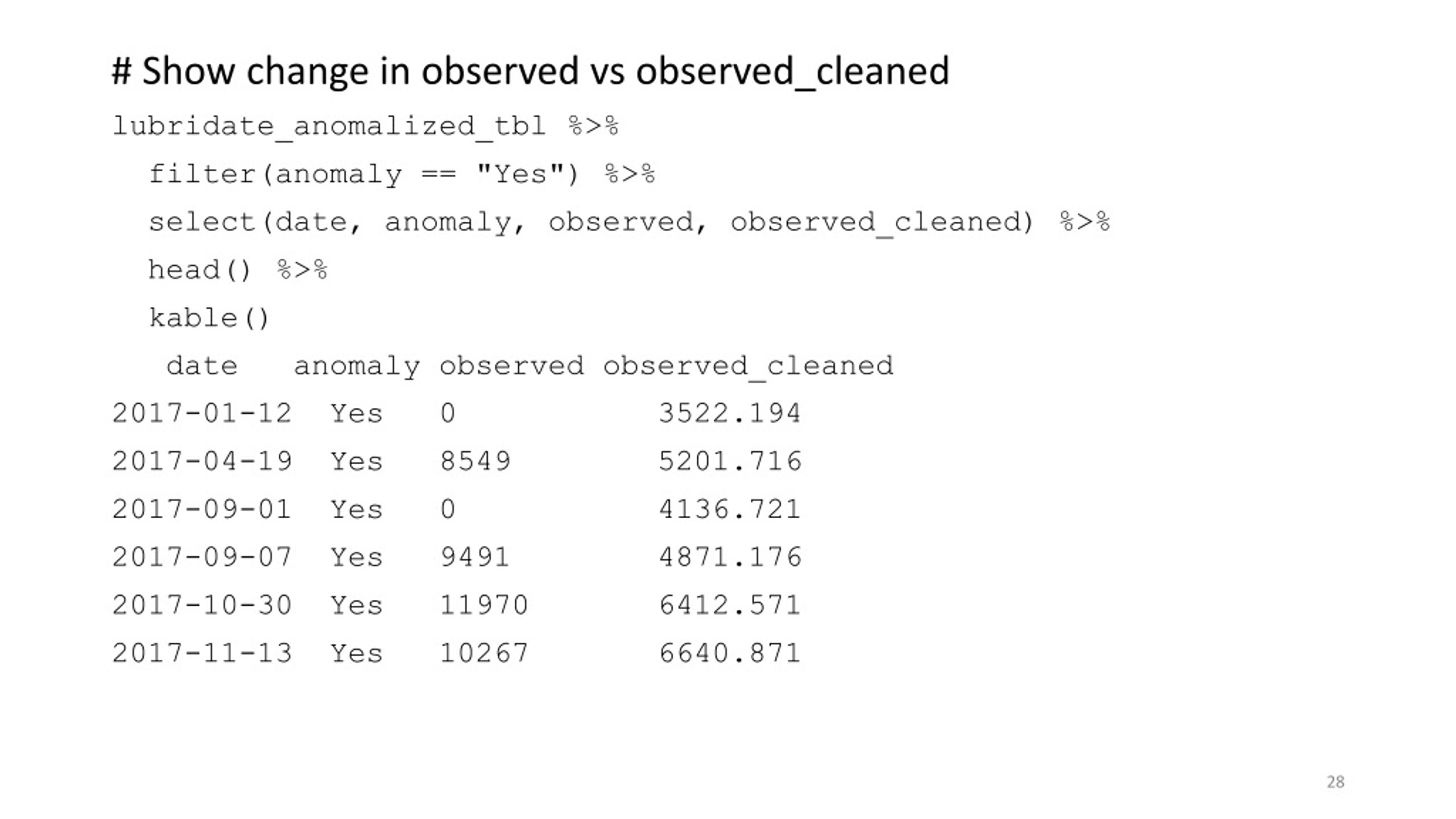This screenshot has height=819, width=1456.
Task: Click the observed column header
Action: (x=511, y=366)
